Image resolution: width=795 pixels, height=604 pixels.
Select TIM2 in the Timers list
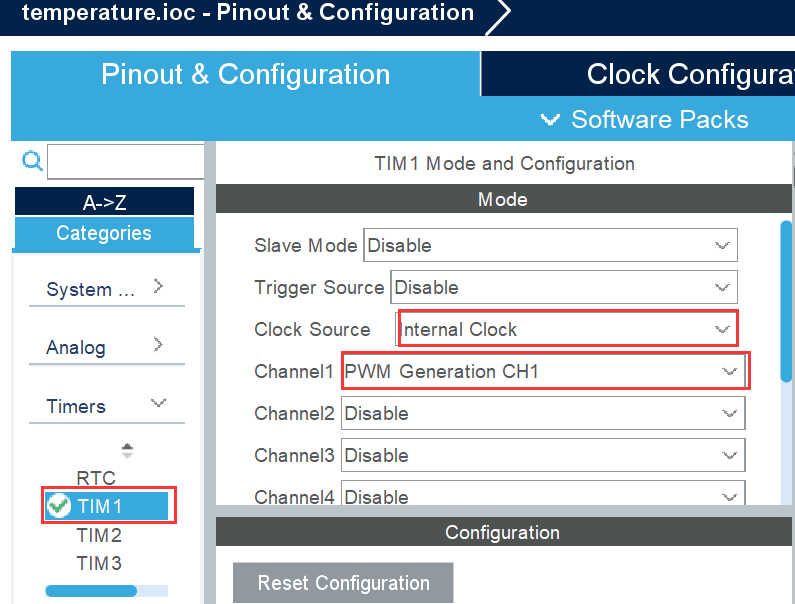click(99, 535)
